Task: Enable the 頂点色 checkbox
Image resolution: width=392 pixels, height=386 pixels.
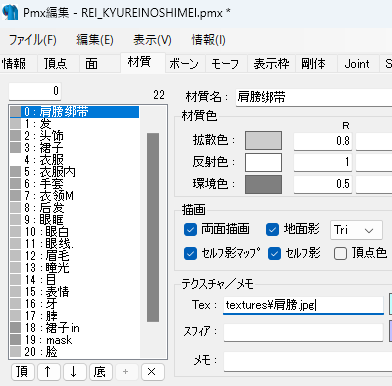Action: click(x=340, y=254)
